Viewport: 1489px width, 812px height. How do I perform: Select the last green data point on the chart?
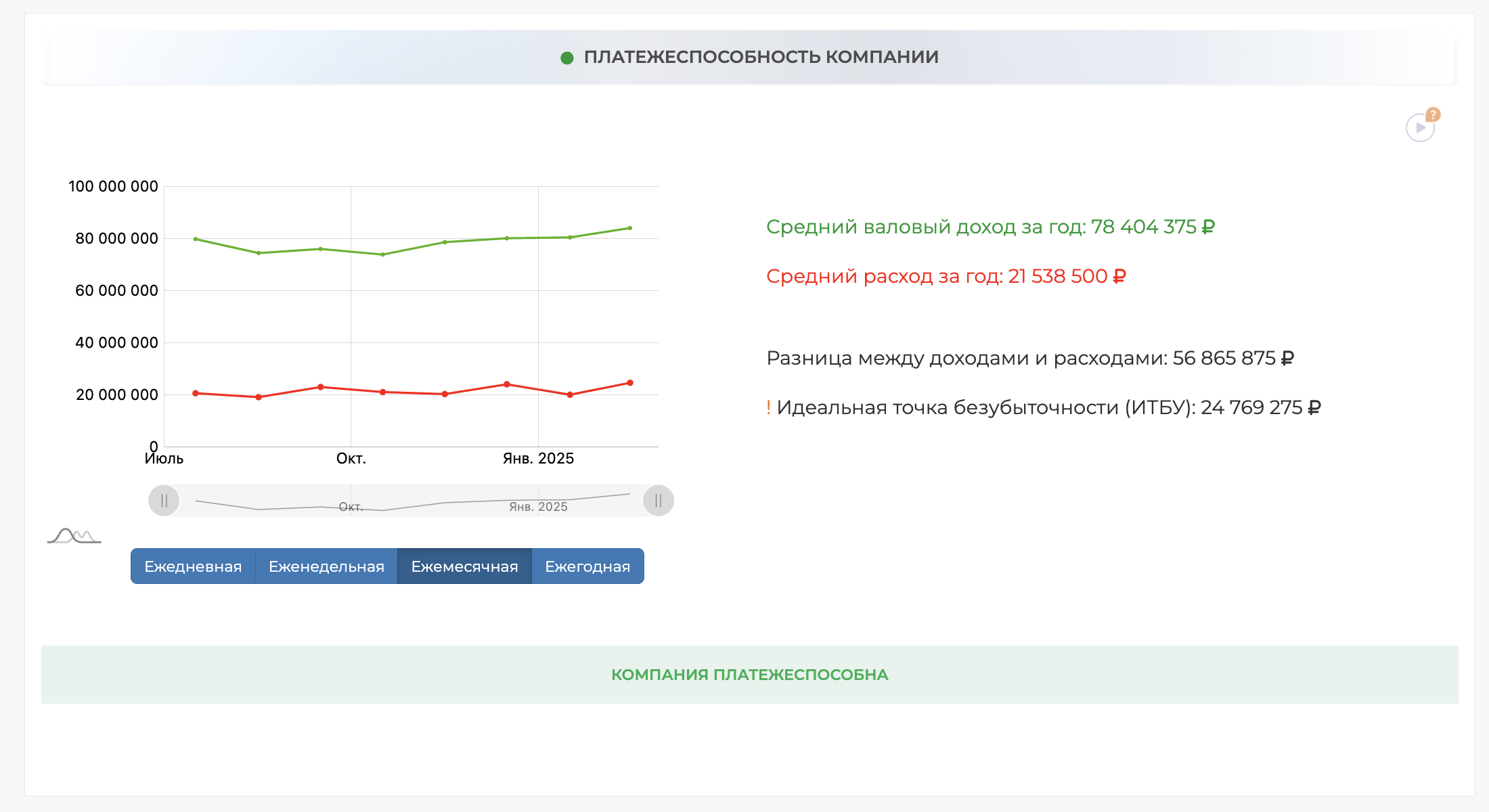(x=629, y=228)
